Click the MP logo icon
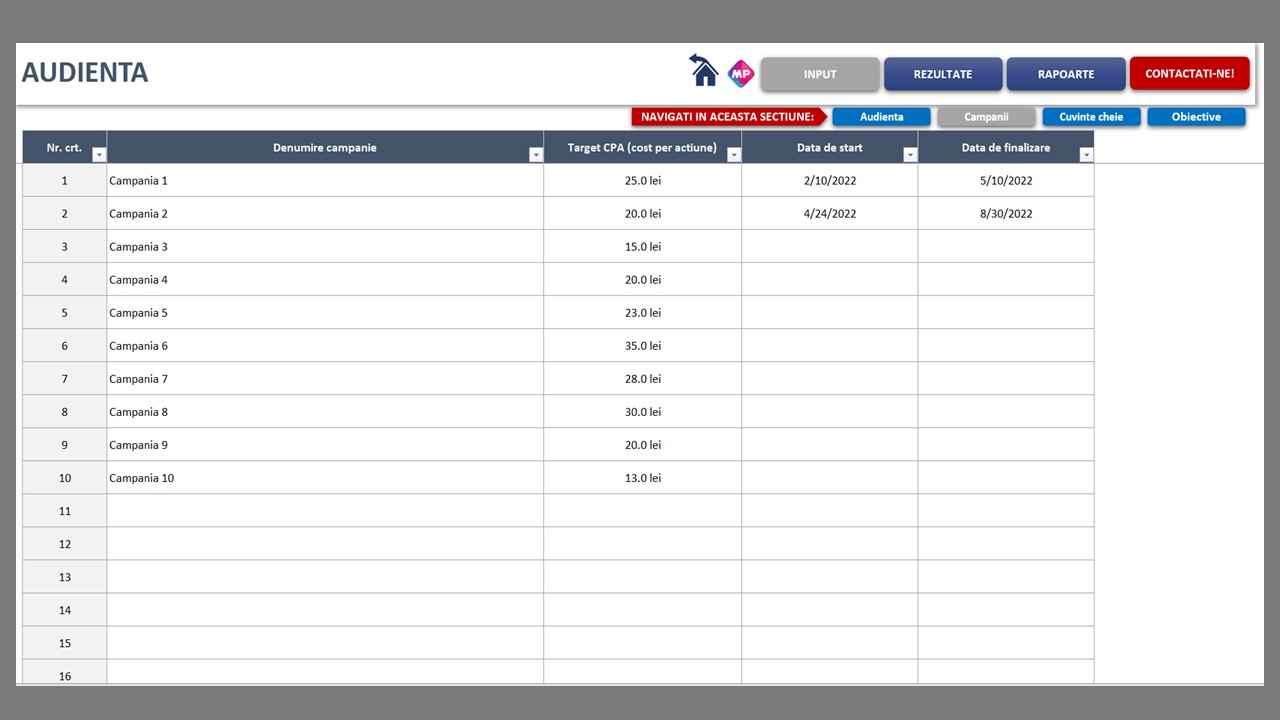The height and width of the screenshot is (720, 1280). pos(740,73)
